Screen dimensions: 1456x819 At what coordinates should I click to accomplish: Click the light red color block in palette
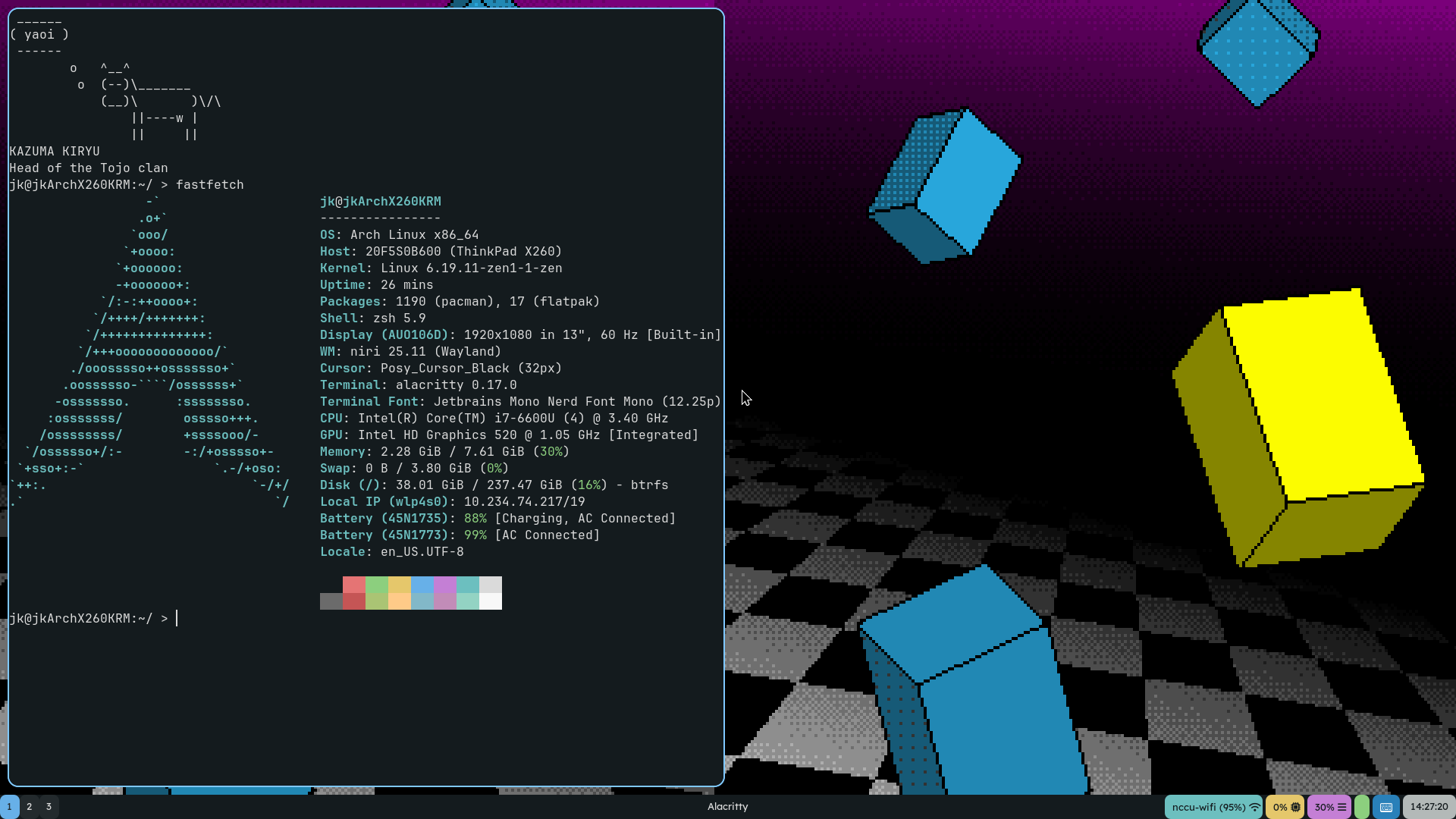pyautogui.click(x=354, y=585)
